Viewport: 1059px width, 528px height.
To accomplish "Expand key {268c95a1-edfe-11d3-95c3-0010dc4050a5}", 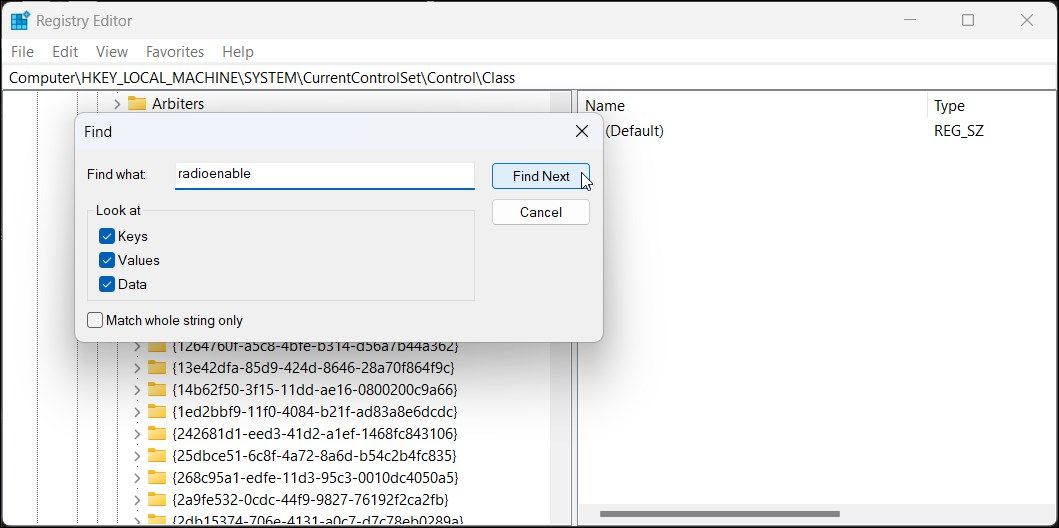I will click(137, 477).
